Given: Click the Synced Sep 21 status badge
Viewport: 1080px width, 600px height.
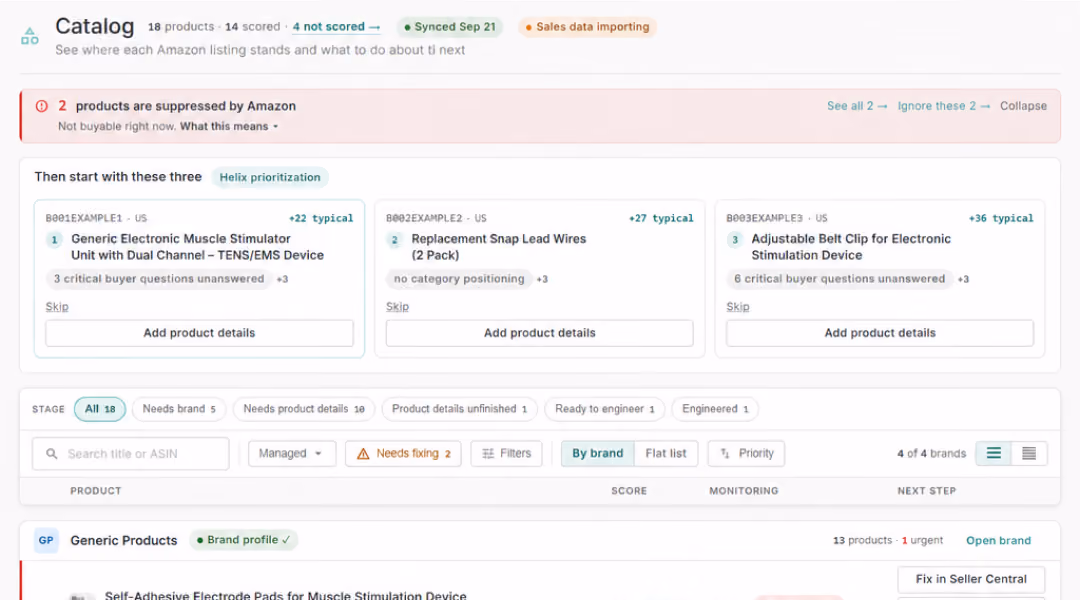Looking at the screenshot, I should 450,27.
